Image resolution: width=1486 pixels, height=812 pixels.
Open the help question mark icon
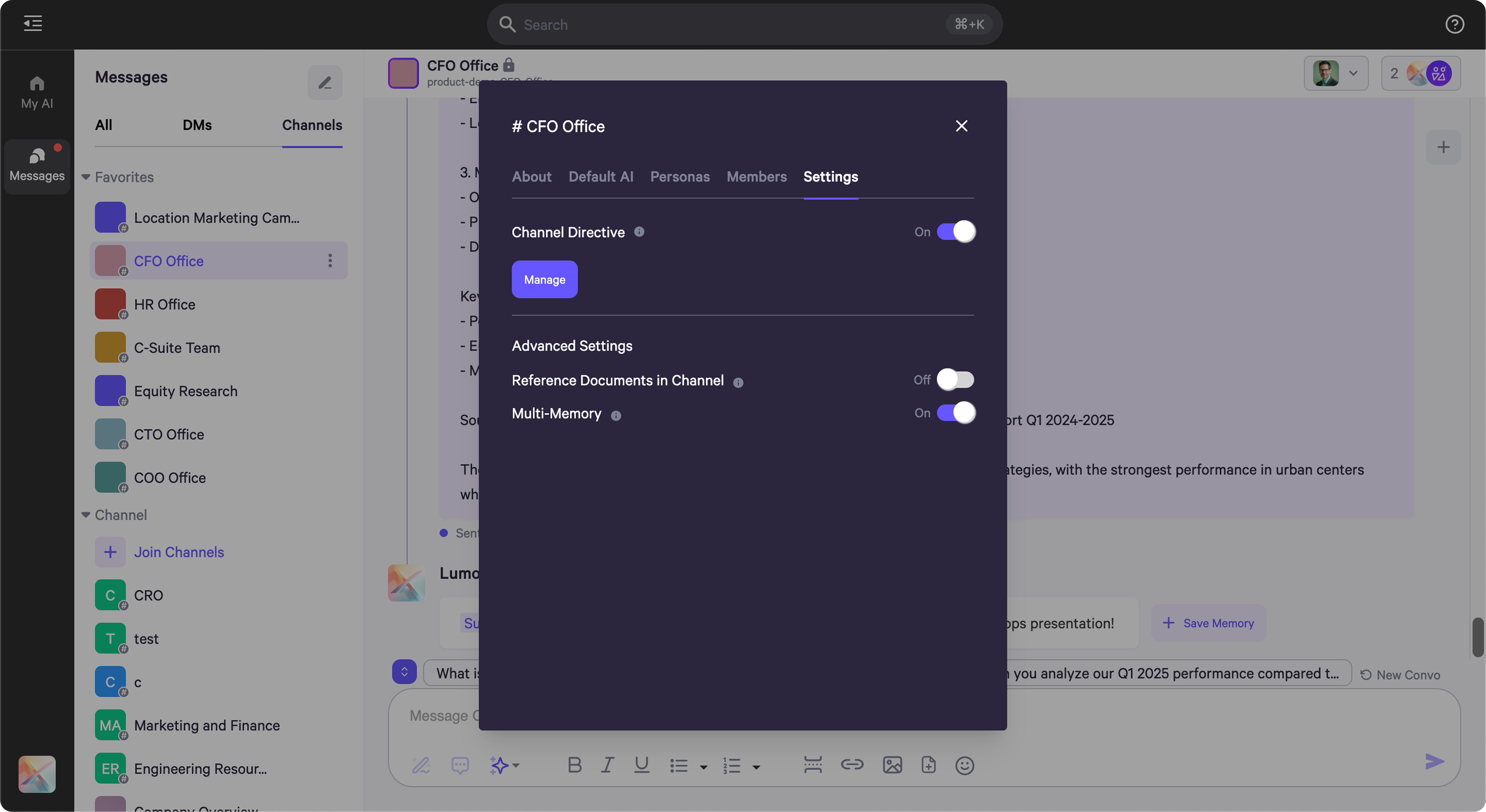pyautogui.click(x=1454, y=24)
